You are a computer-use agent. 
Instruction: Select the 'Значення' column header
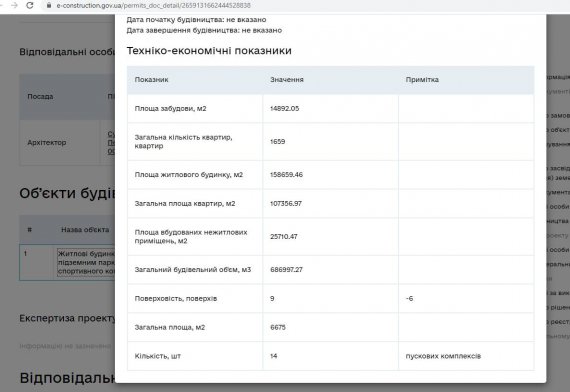[x=286, y=80]
